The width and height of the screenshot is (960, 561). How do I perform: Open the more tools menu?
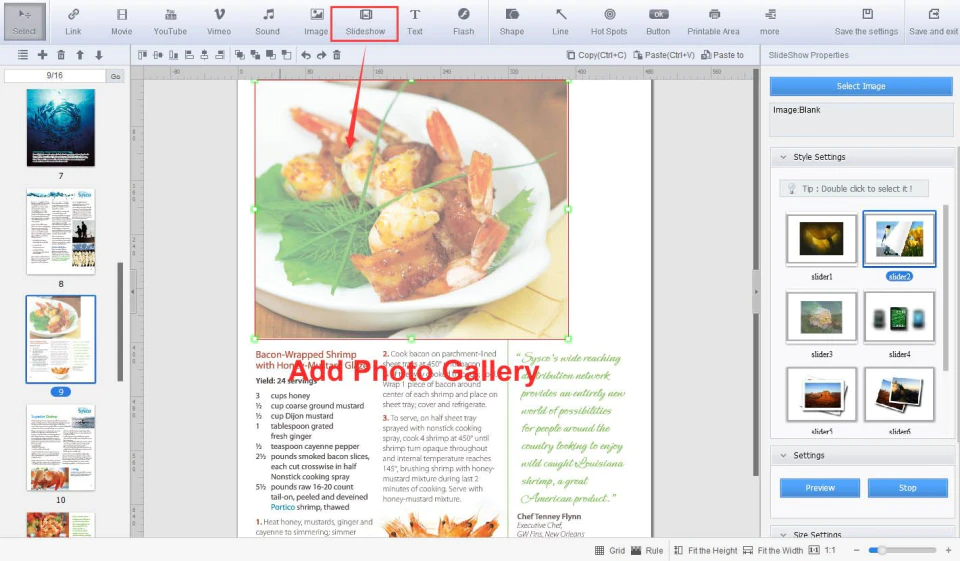[770, 22]
